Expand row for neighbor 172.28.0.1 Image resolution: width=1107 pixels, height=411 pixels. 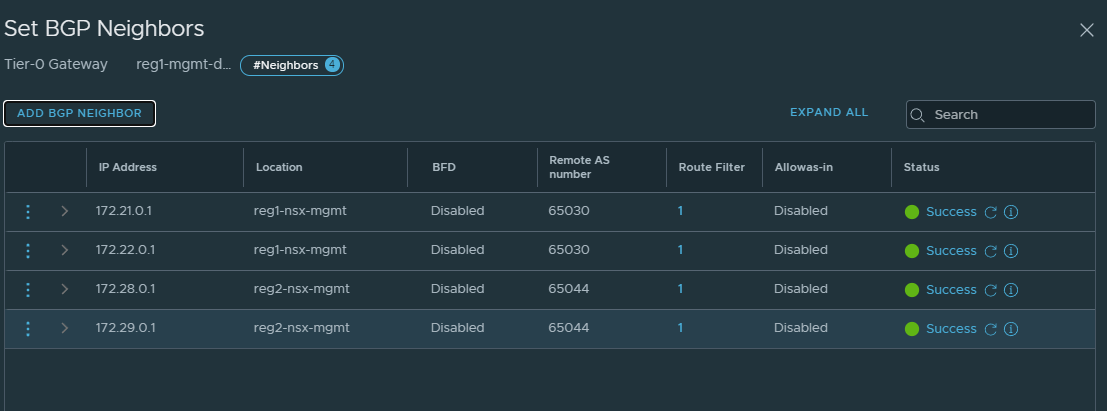tap(65, 289)
